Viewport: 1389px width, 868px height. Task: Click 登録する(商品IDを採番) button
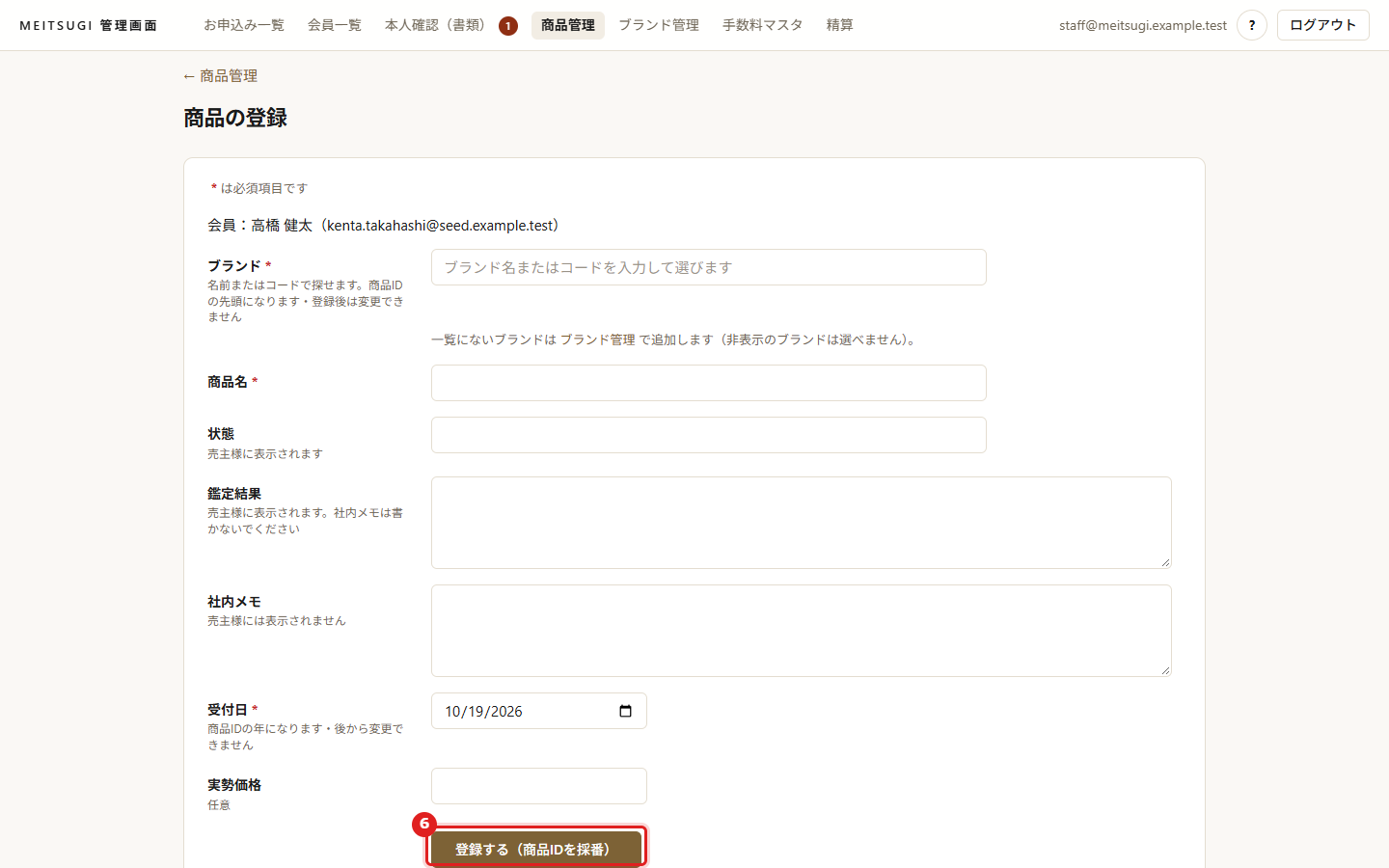tap(535, 850)
